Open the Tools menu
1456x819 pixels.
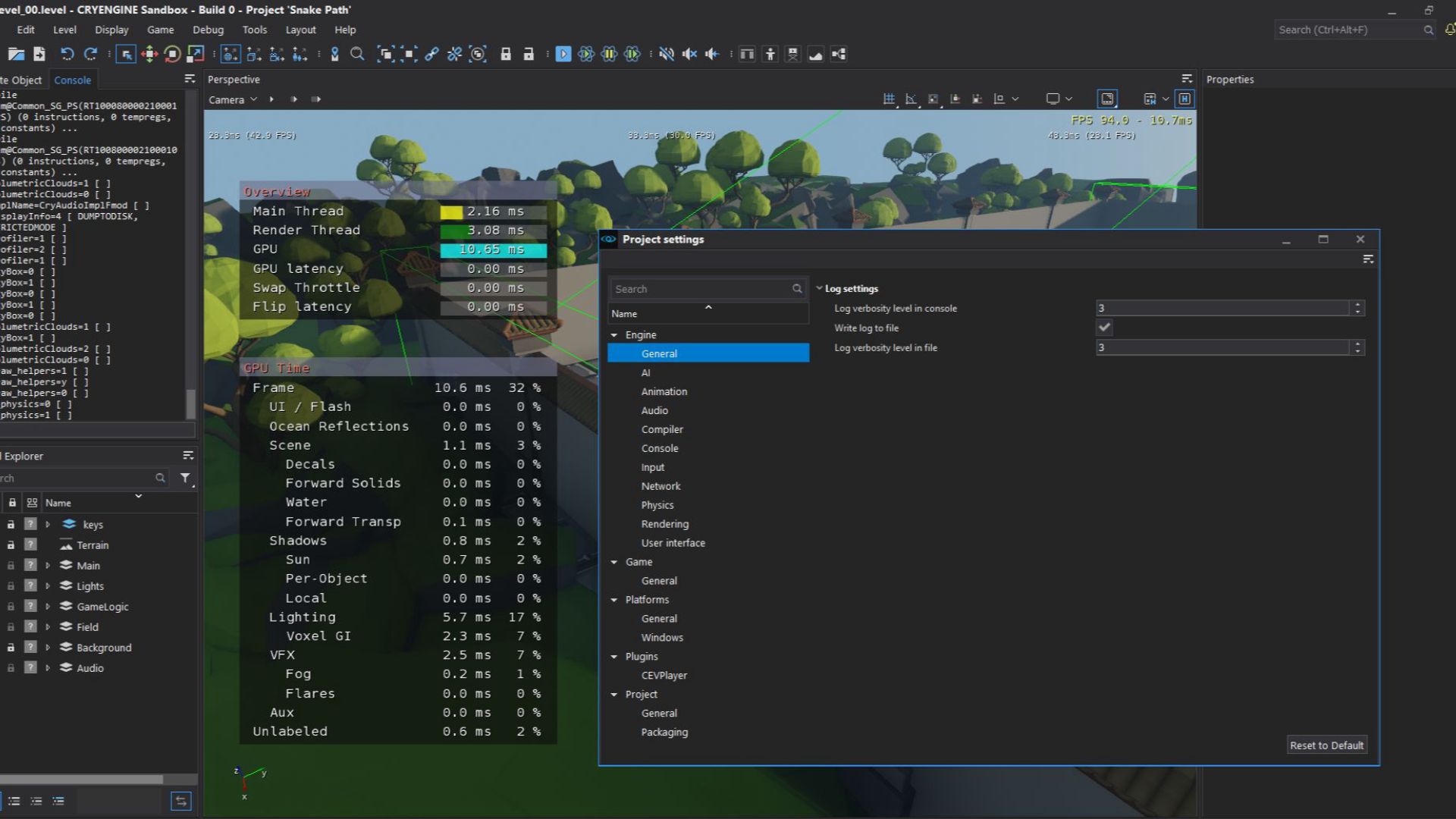coord(255,30)
